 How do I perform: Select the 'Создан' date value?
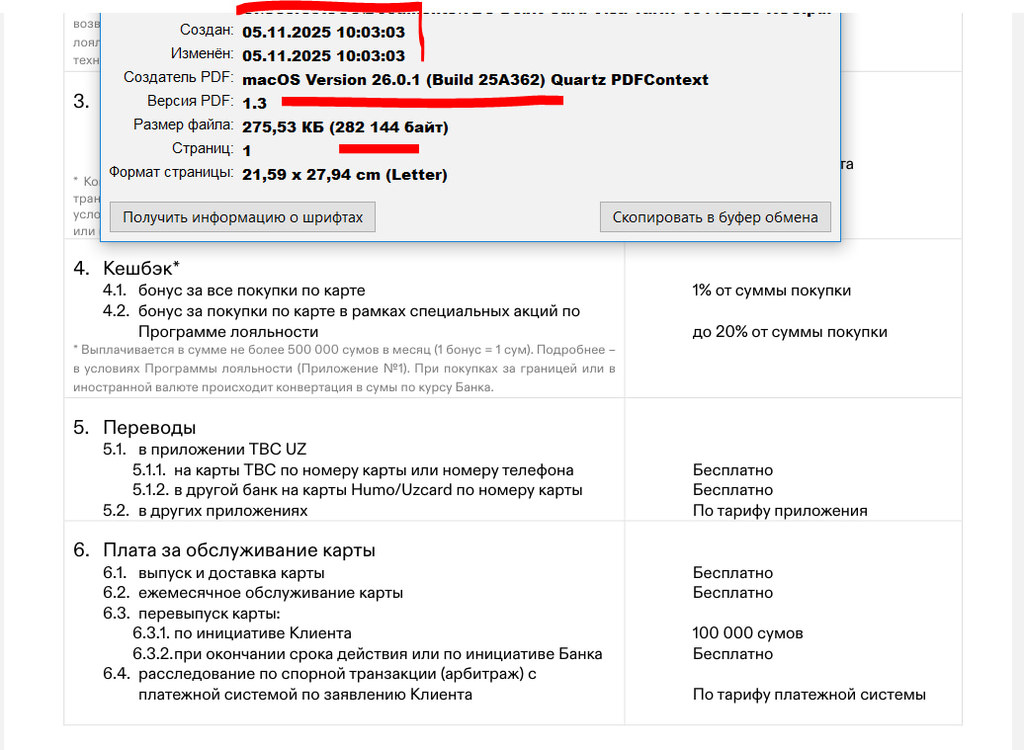[323, 32]
